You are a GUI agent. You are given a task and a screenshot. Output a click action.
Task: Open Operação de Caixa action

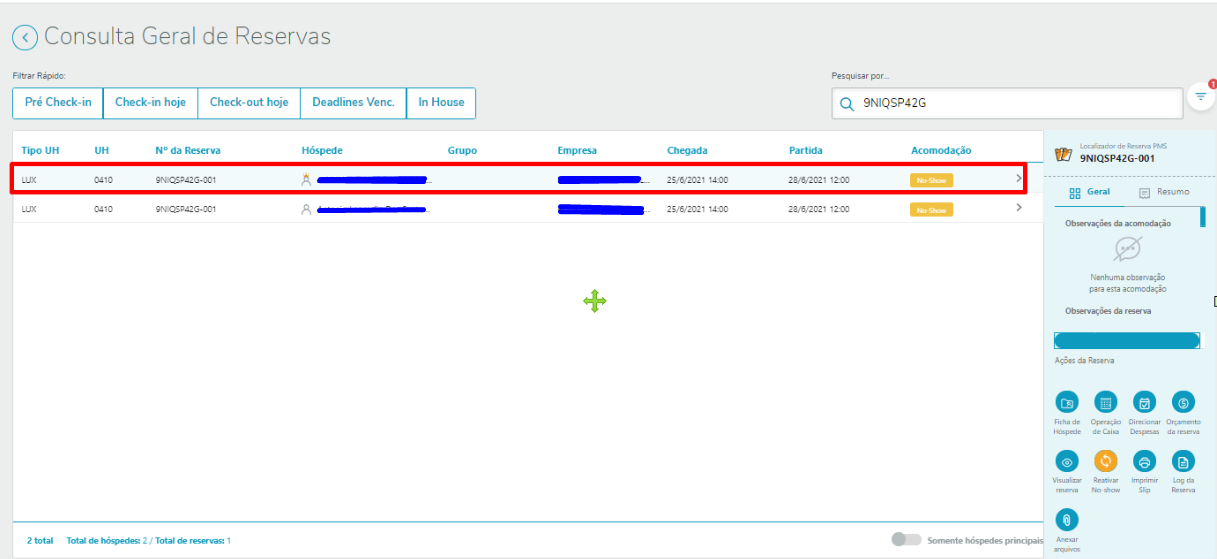click(1106, 403)
